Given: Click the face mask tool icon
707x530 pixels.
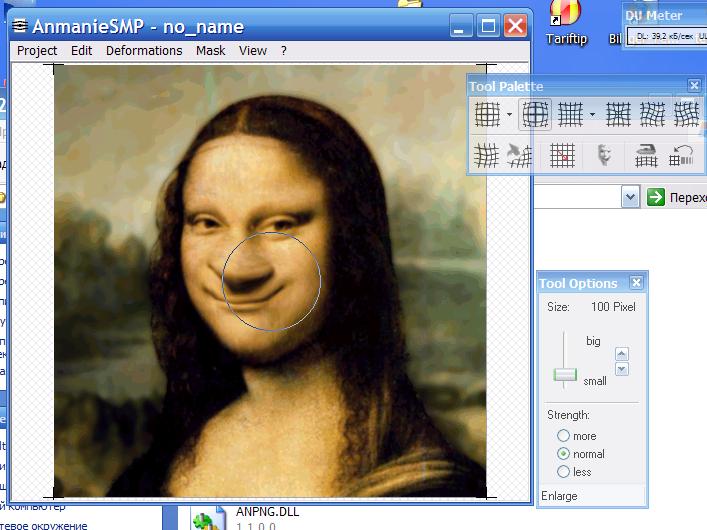Looking at the screenshot, I should coord(604,156).
